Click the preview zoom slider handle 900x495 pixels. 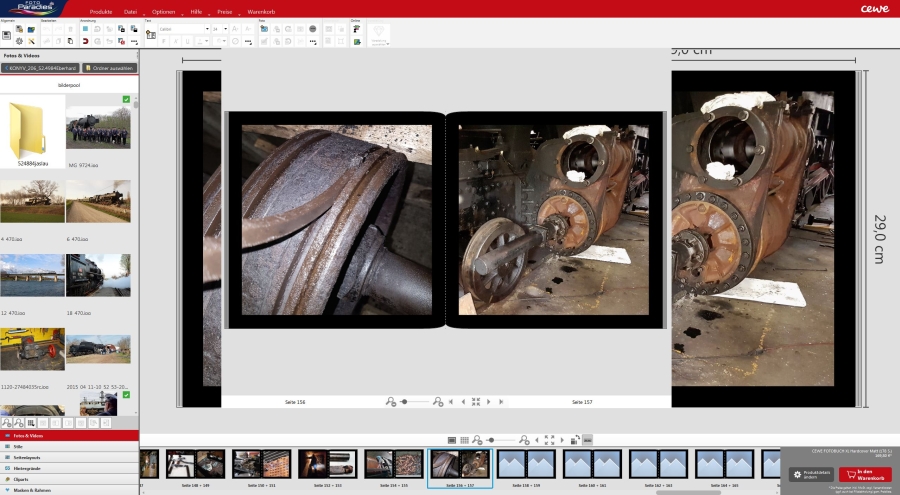pos(404,401)
